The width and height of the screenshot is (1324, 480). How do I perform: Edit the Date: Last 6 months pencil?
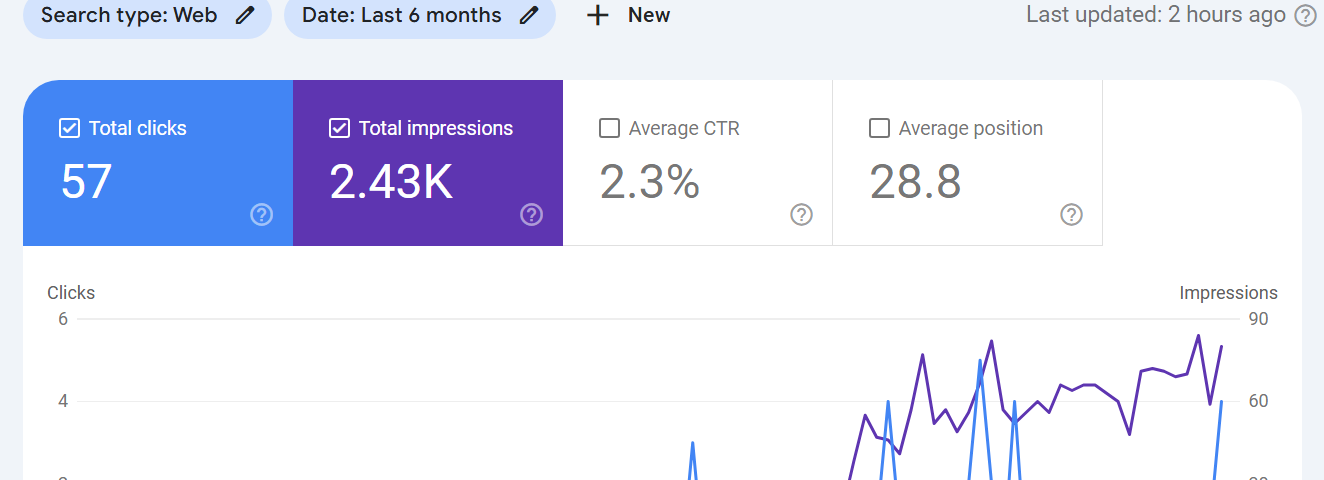click(530, 16)
